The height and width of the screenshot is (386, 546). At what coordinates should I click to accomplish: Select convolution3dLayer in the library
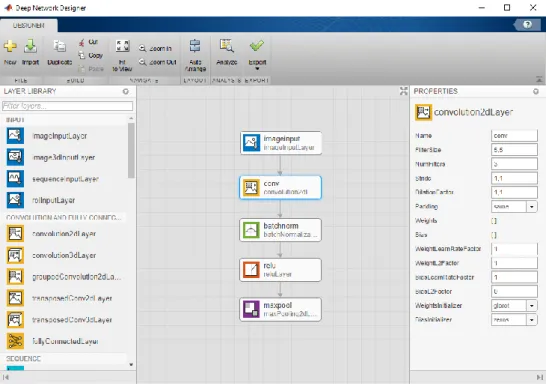(51, 255)
